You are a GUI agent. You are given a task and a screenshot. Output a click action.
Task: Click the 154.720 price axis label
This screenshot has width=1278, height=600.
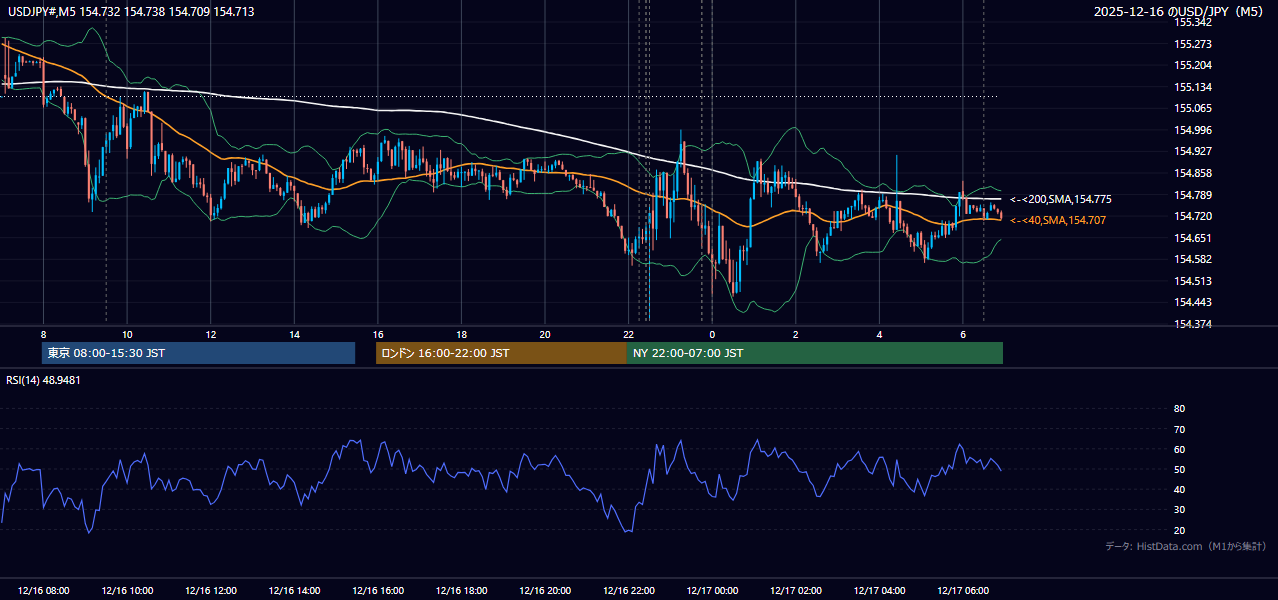tap(1192, 216)
